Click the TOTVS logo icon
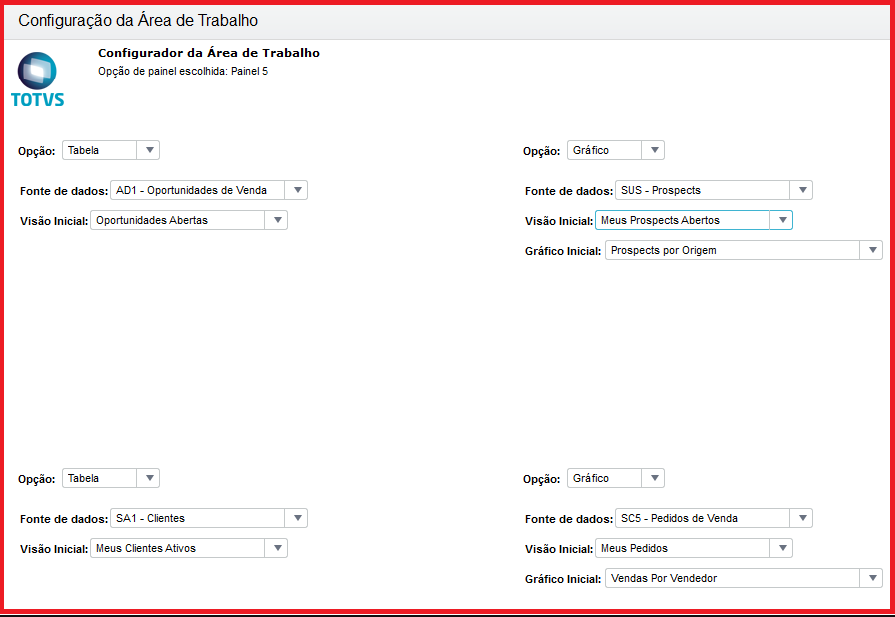 pos(37,79)
